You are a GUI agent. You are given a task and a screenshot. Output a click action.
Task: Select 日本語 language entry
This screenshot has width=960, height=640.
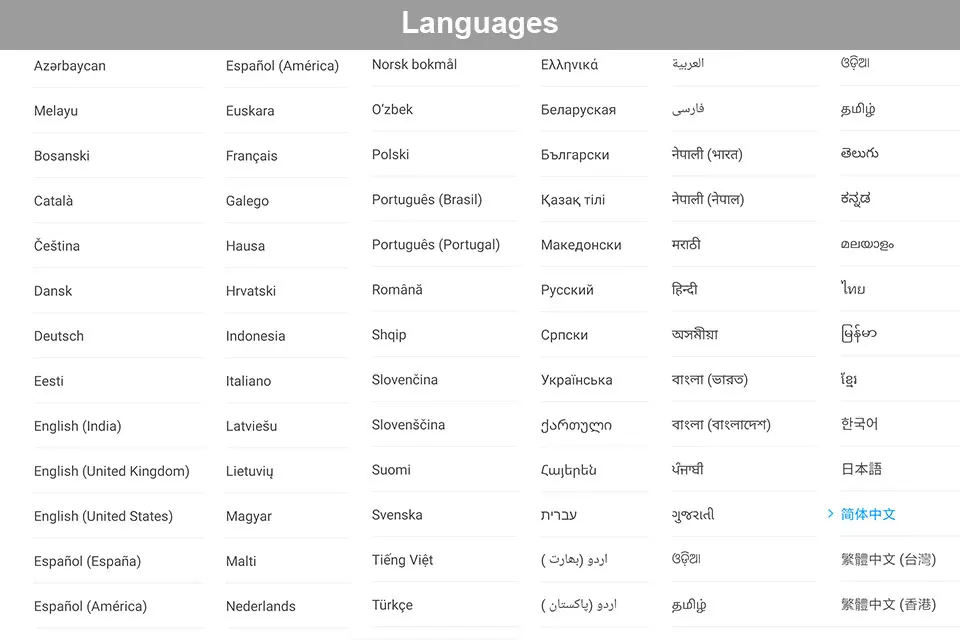(861, 469)
